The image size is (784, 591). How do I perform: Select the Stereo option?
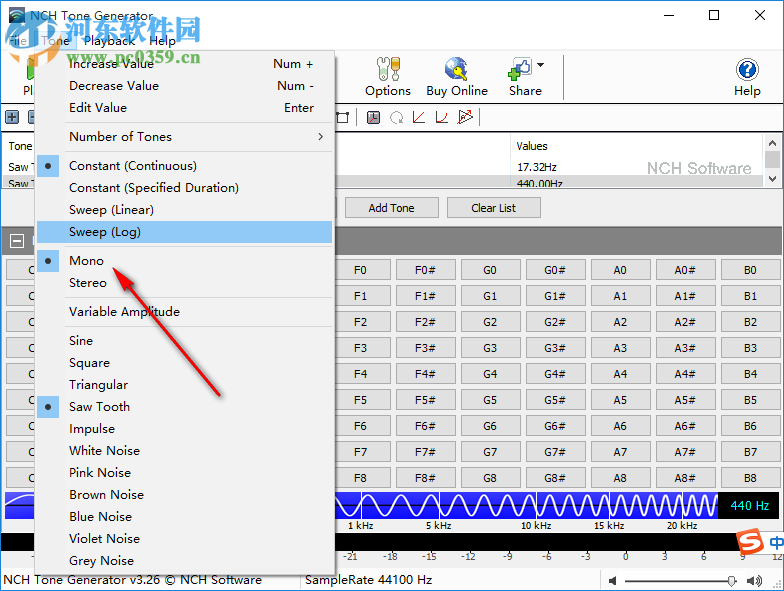tap(88, 283)
